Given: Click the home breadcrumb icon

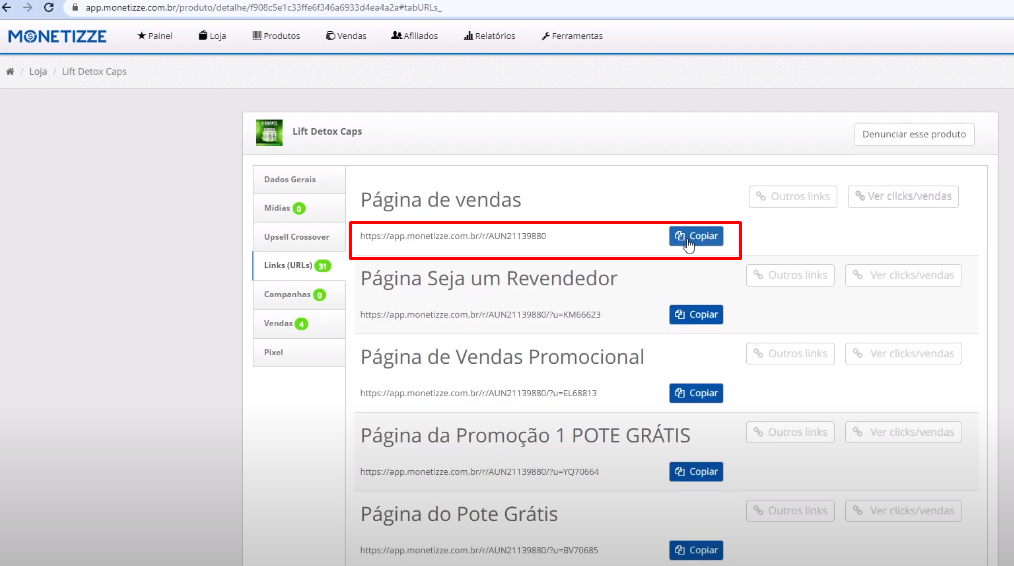Looking at the screenshot, I should [x=10, y=72].
